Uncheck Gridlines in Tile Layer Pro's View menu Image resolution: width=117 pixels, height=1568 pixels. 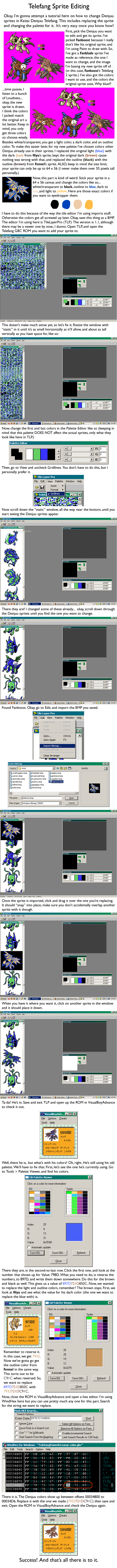tap(55, 493)
